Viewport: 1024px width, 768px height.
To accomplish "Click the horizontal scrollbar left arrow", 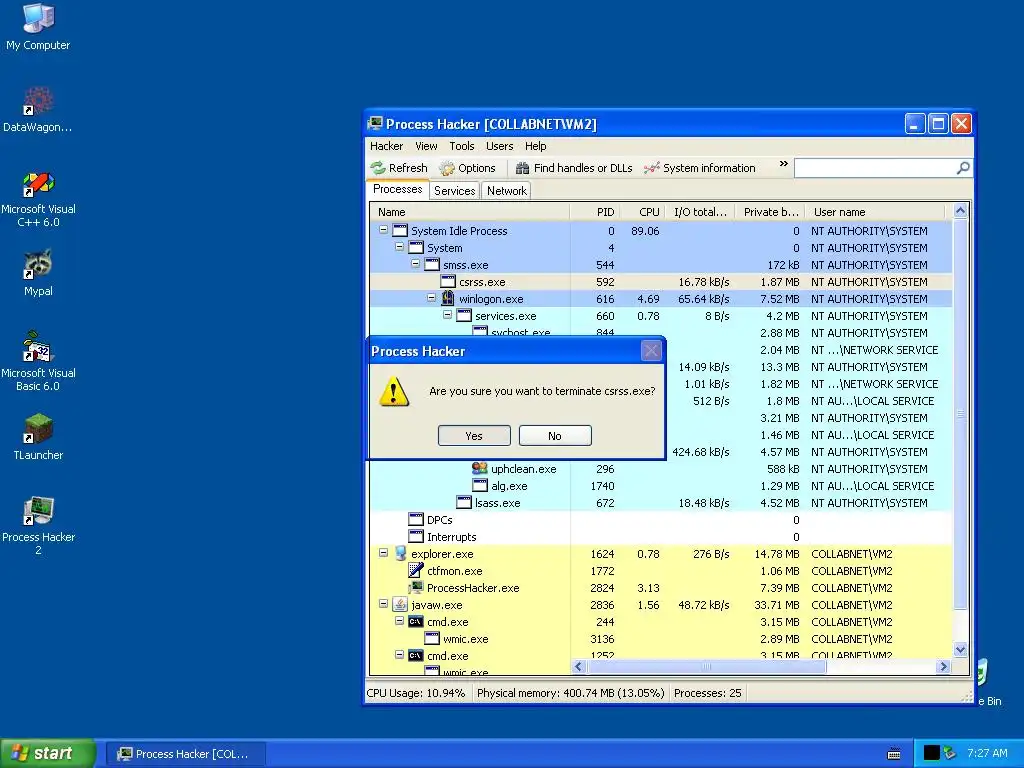I will pos(579,667).
